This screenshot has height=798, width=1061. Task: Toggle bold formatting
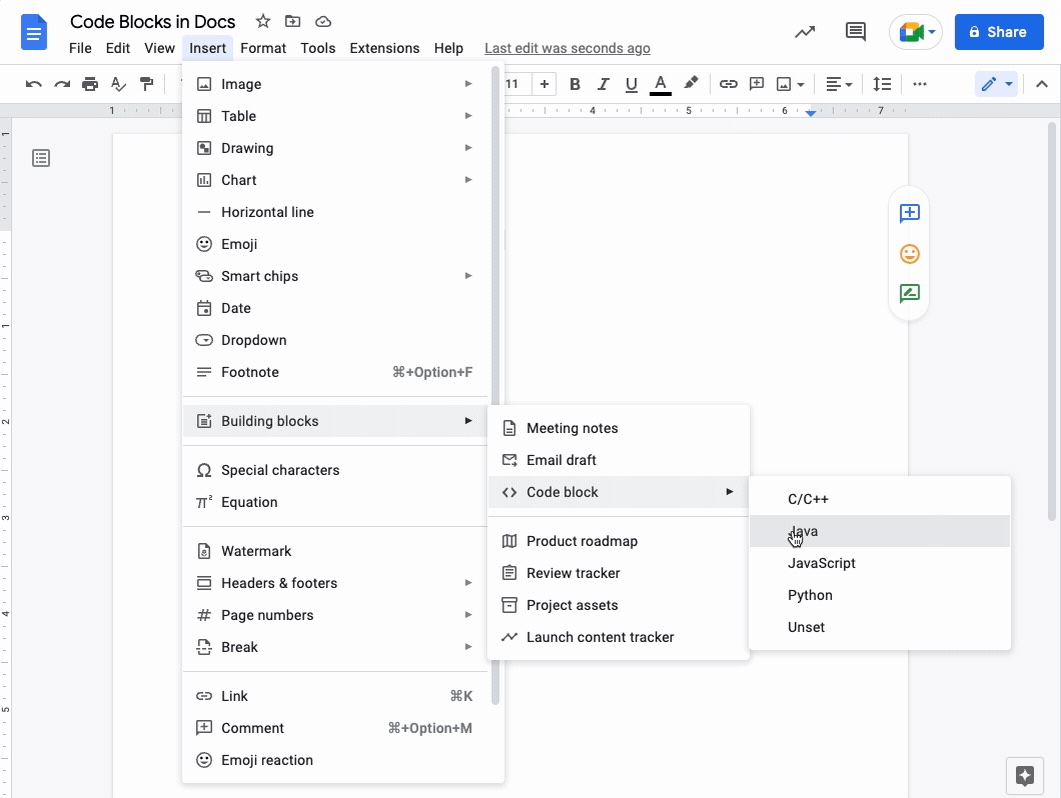575,84
